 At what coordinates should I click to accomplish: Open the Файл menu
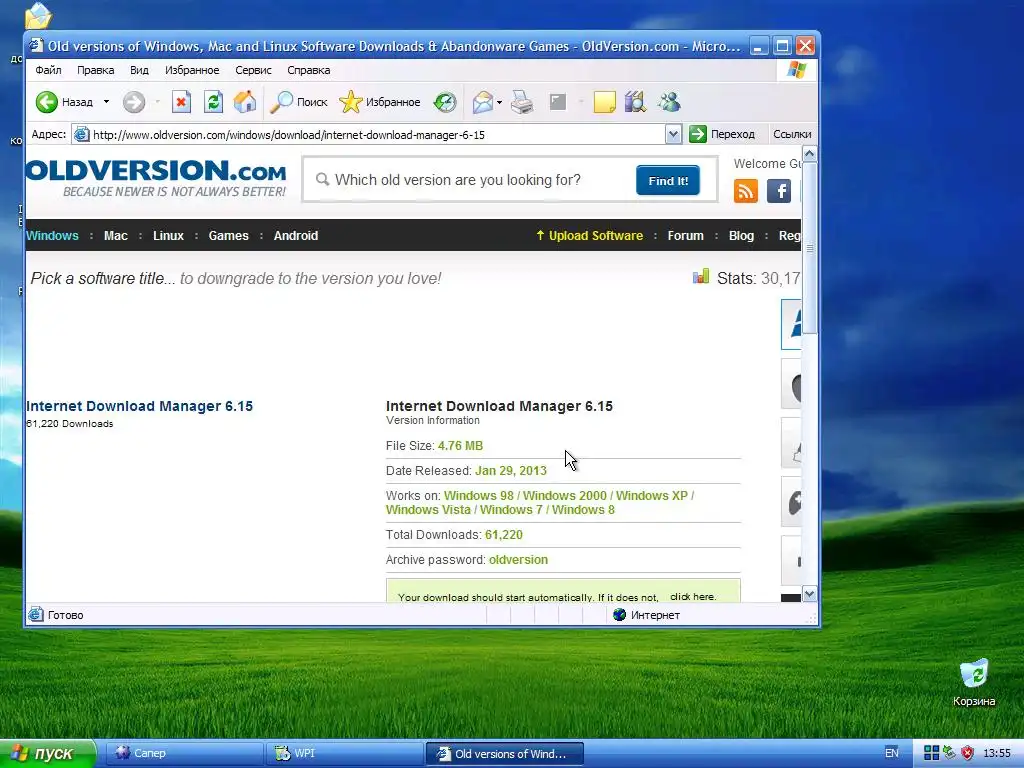[48, 70]
